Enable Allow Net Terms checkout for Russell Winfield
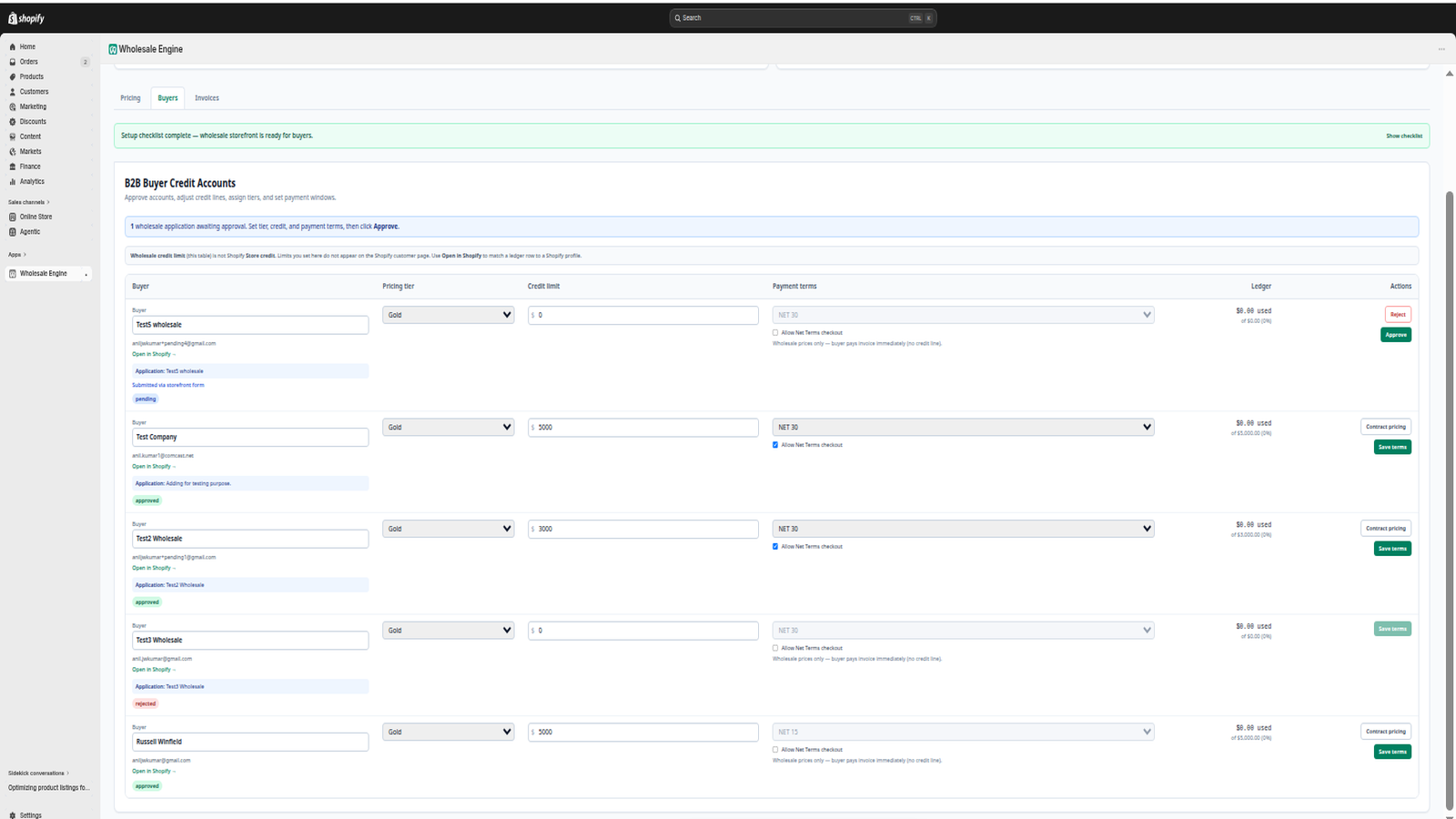 775,750
